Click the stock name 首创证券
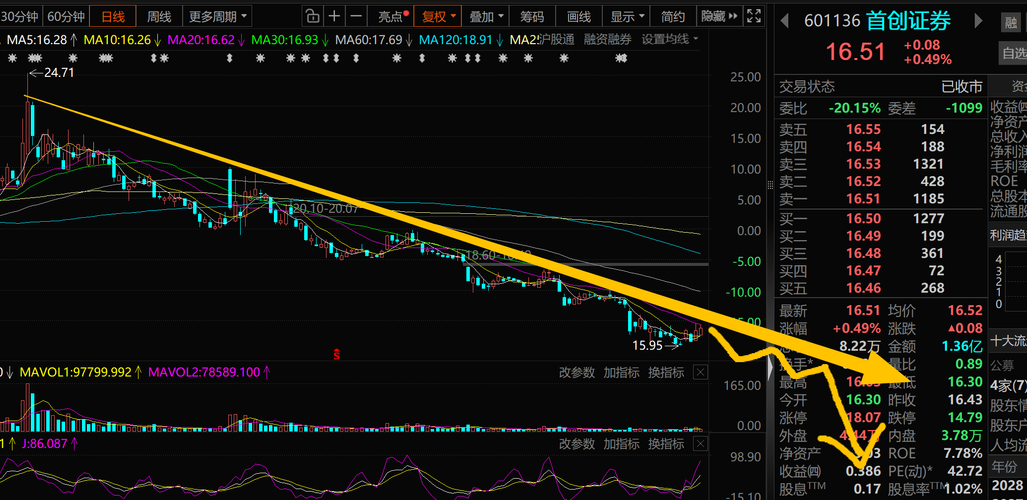Image resolution: width=1027 pixels, height=500 pixels. 908,21
